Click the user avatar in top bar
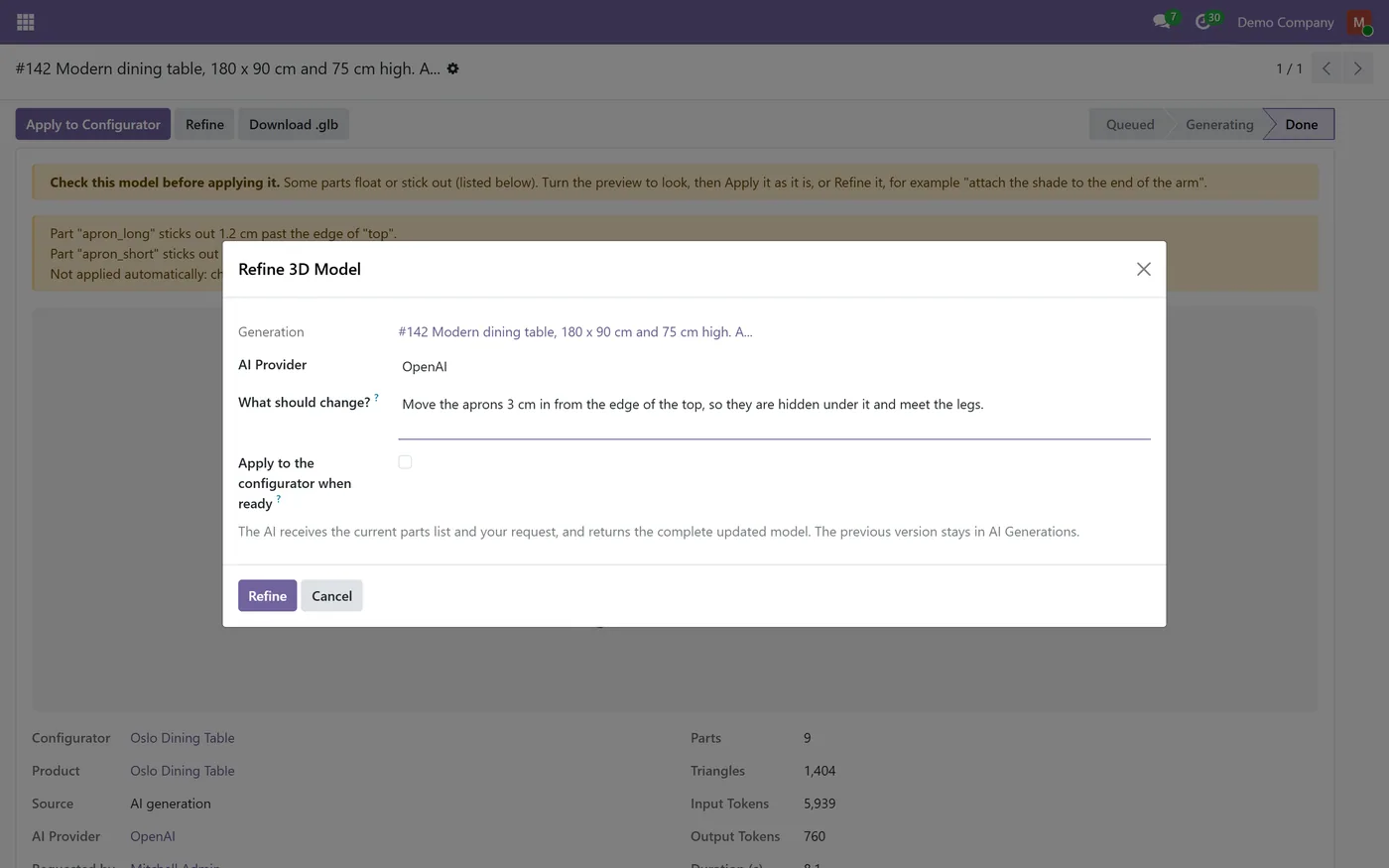 tap(1358, 22)
